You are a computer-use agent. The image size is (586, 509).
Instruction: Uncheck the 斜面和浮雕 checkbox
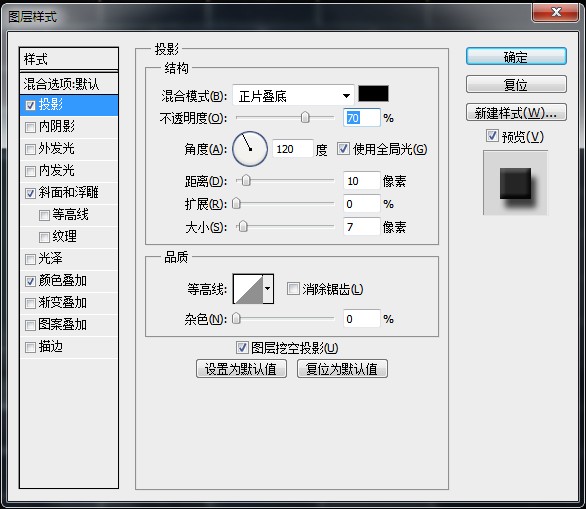tap(30, 194)
